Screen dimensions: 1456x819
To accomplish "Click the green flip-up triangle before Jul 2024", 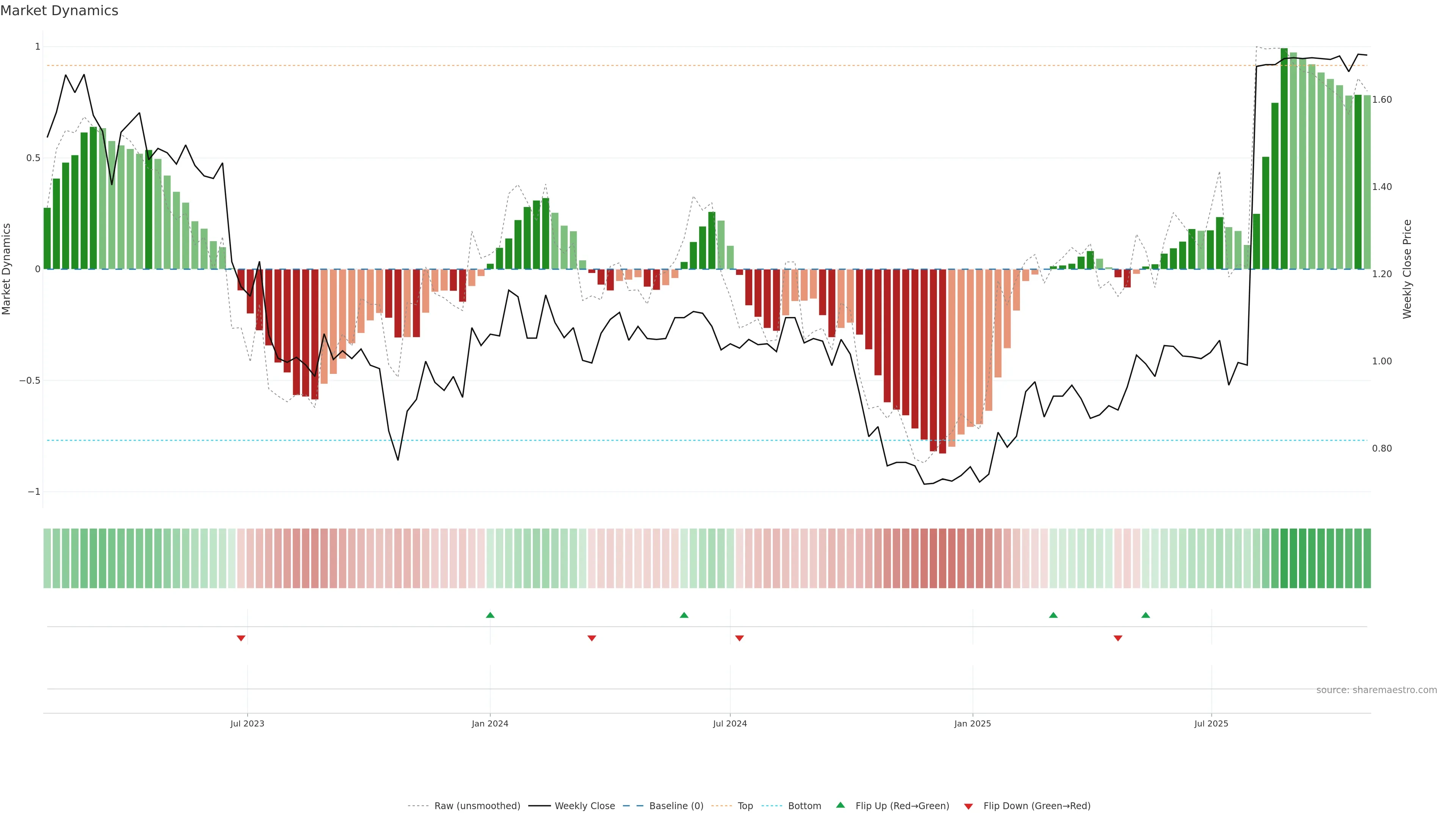I will pos(684,615).
